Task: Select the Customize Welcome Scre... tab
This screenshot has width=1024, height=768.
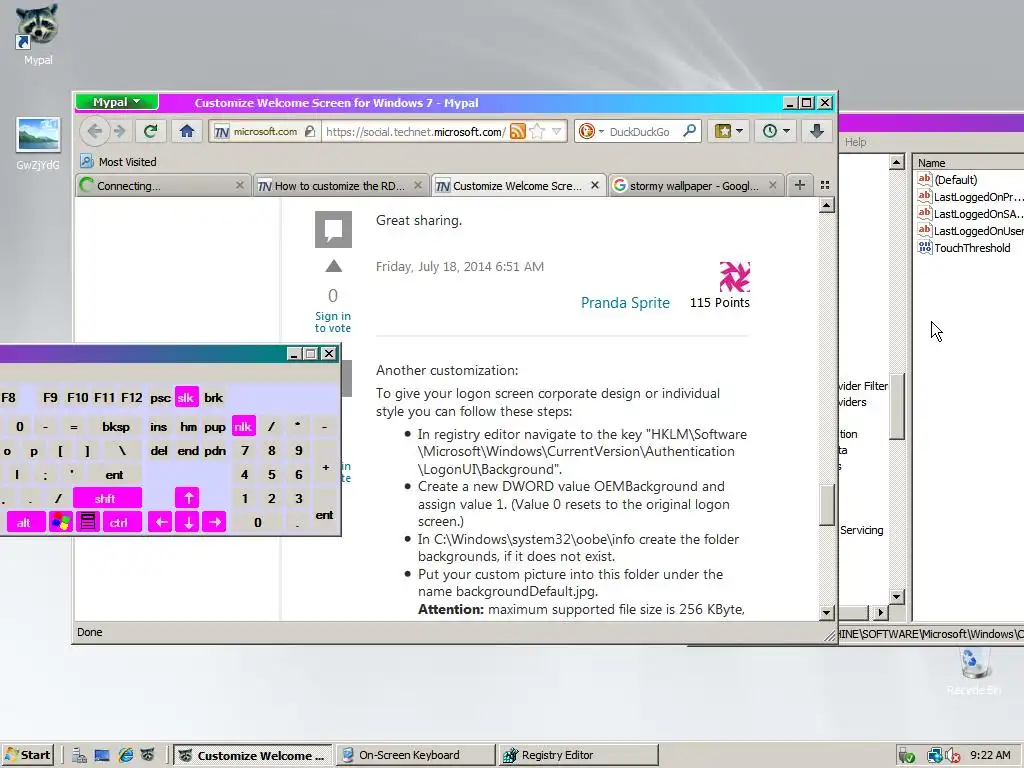Action: (509, 185)
